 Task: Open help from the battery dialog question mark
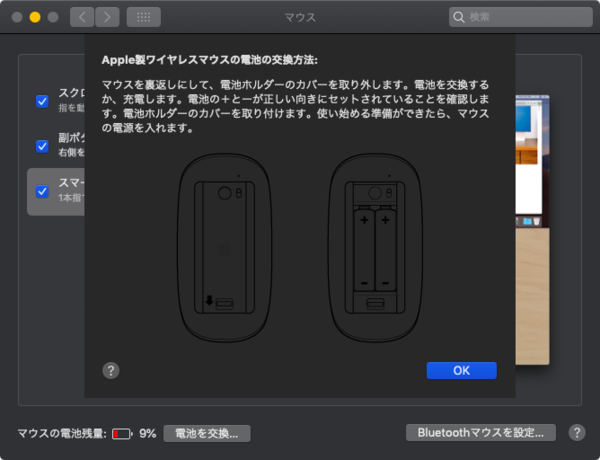(111, 370)
